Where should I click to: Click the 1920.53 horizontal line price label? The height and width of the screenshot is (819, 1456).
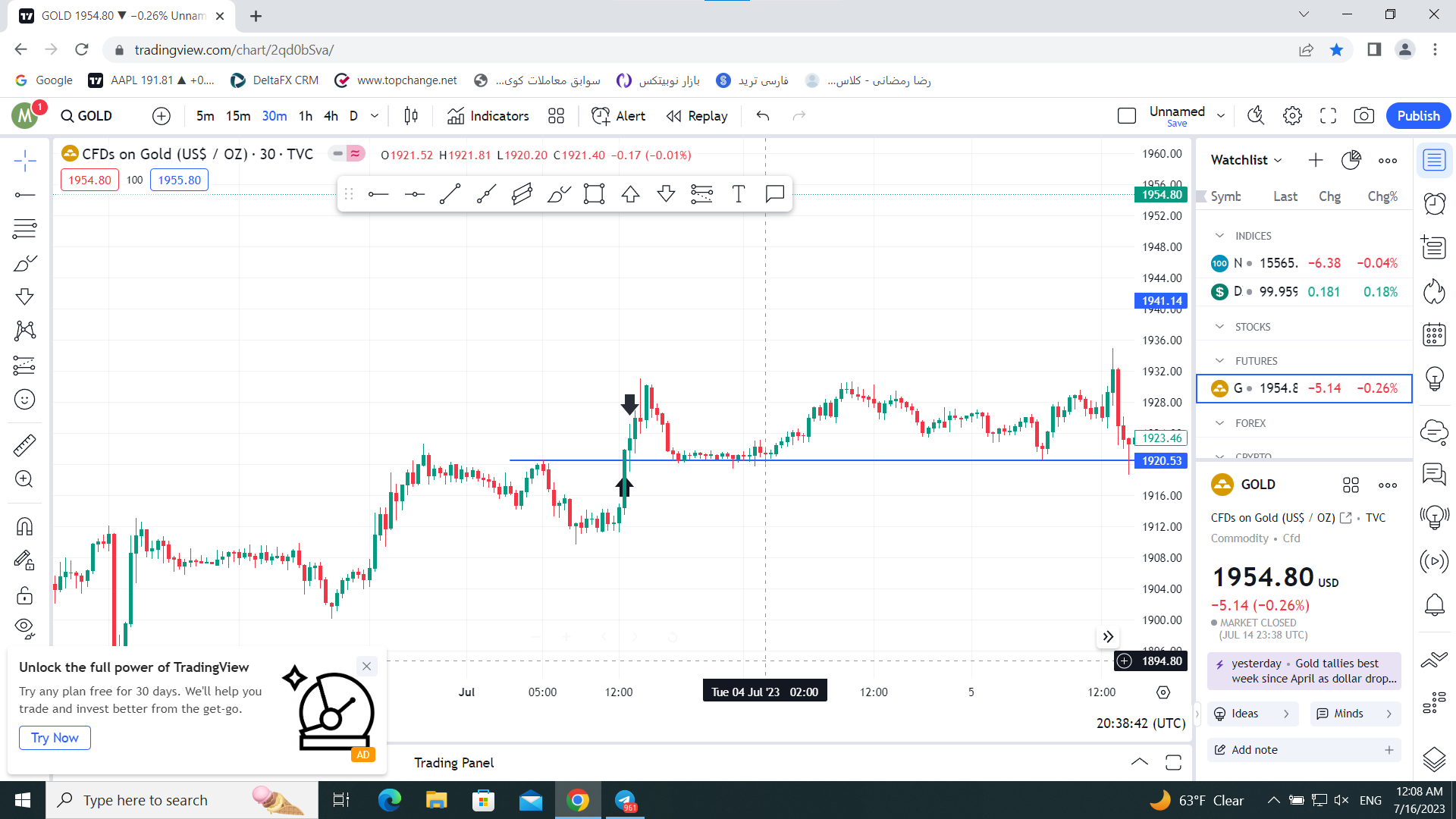(x=1161, y=461)
